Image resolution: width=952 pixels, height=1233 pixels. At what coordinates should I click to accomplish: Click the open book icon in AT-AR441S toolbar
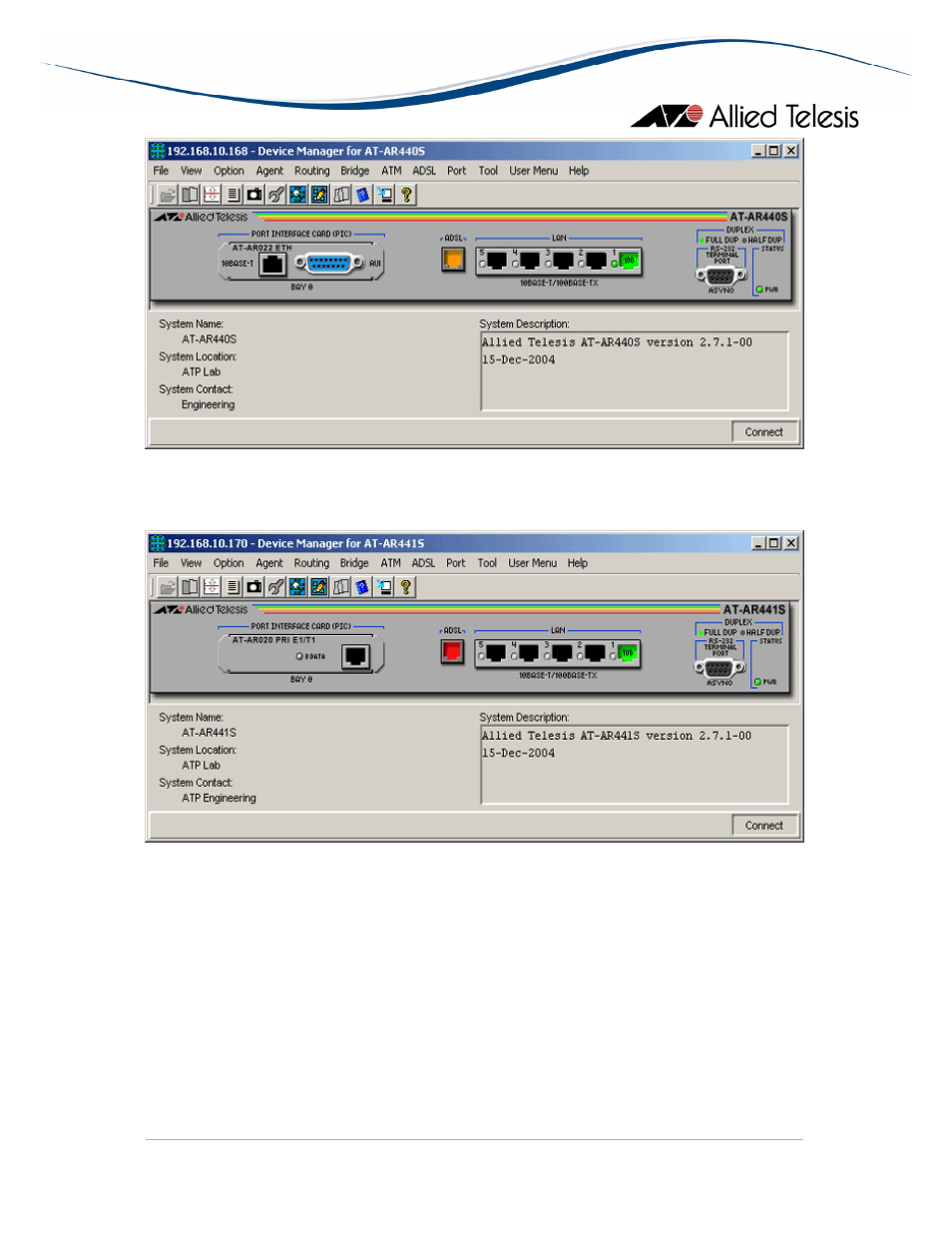point(190,587)
